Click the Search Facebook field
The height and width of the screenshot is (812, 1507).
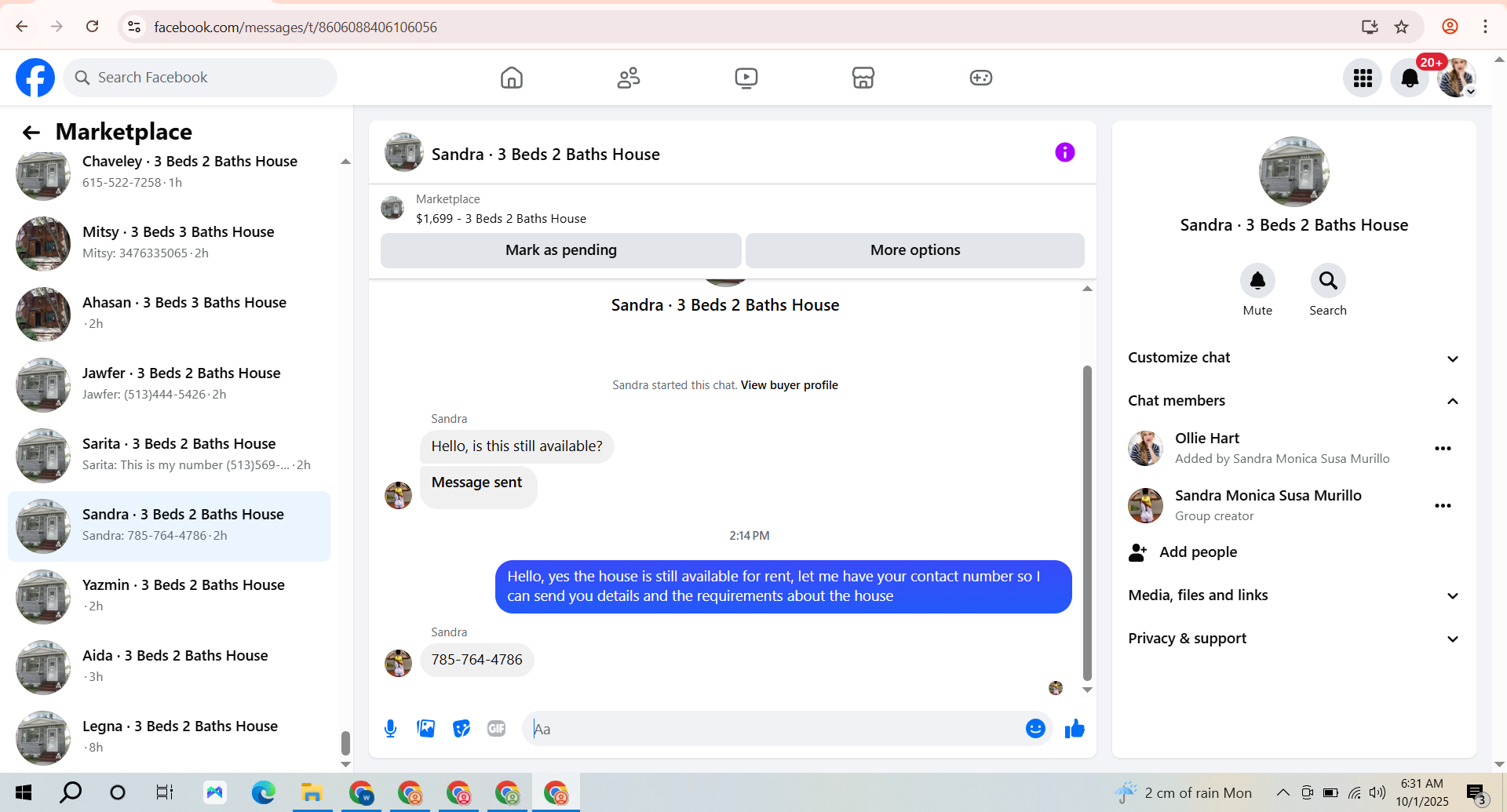(x=200, y=78)
